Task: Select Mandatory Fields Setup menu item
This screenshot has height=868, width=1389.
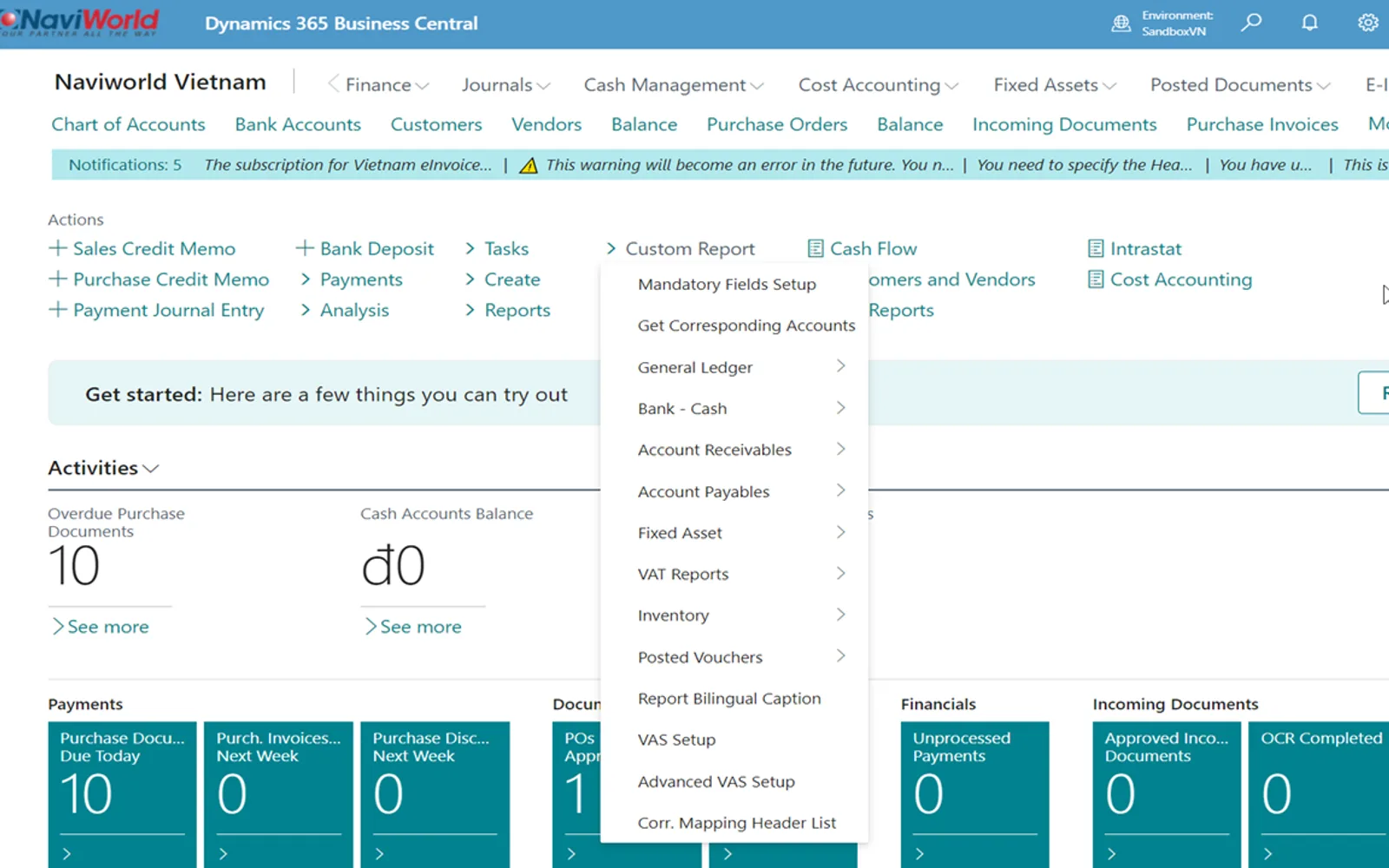Action: pos(727,285)
